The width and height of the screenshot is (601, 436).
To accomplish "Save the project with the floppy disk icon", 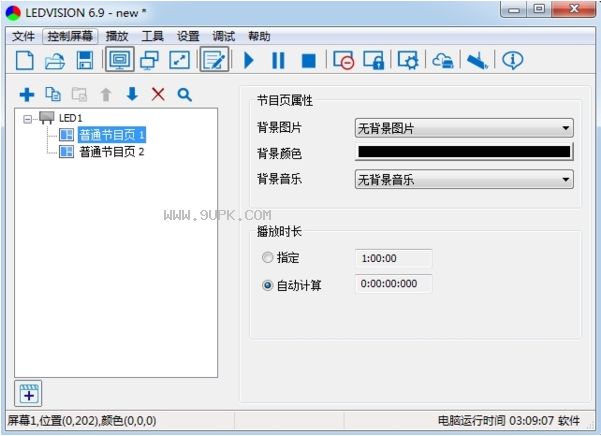I will (x=85, y=61).
